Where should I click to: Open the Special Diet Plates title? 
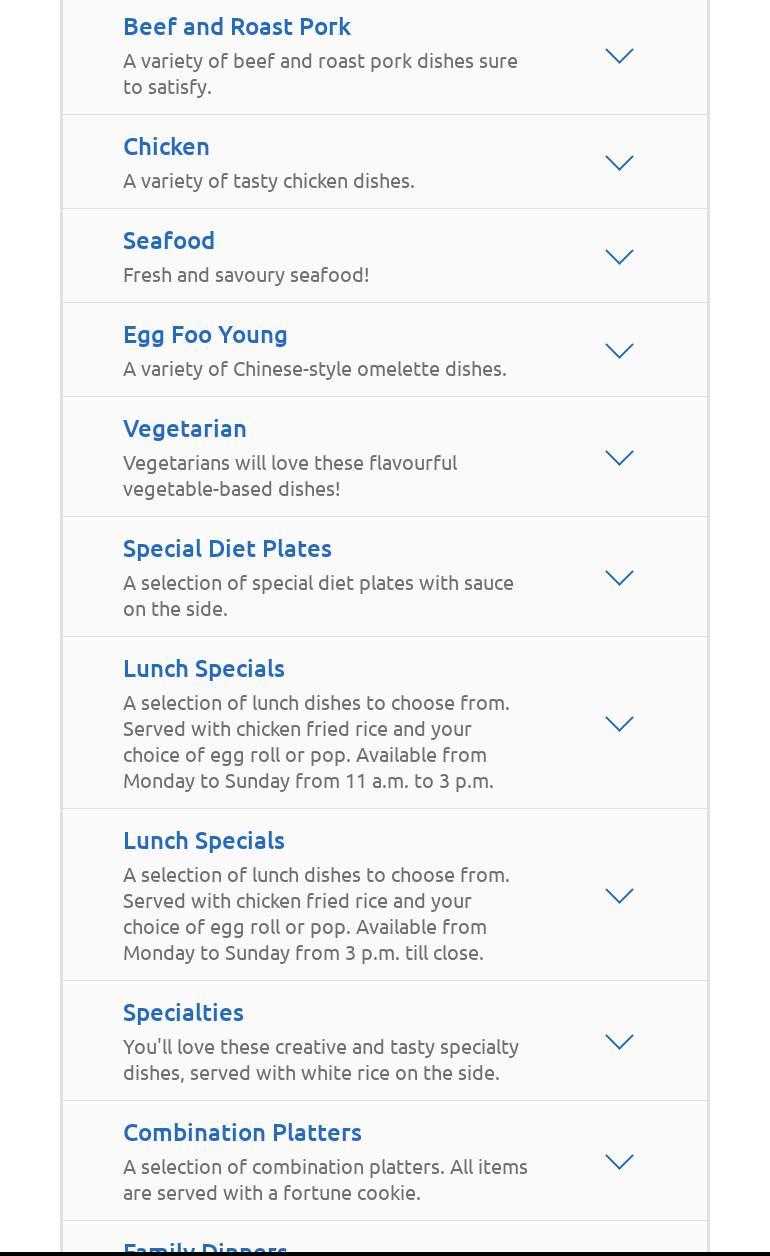click(x=227, y=549)
